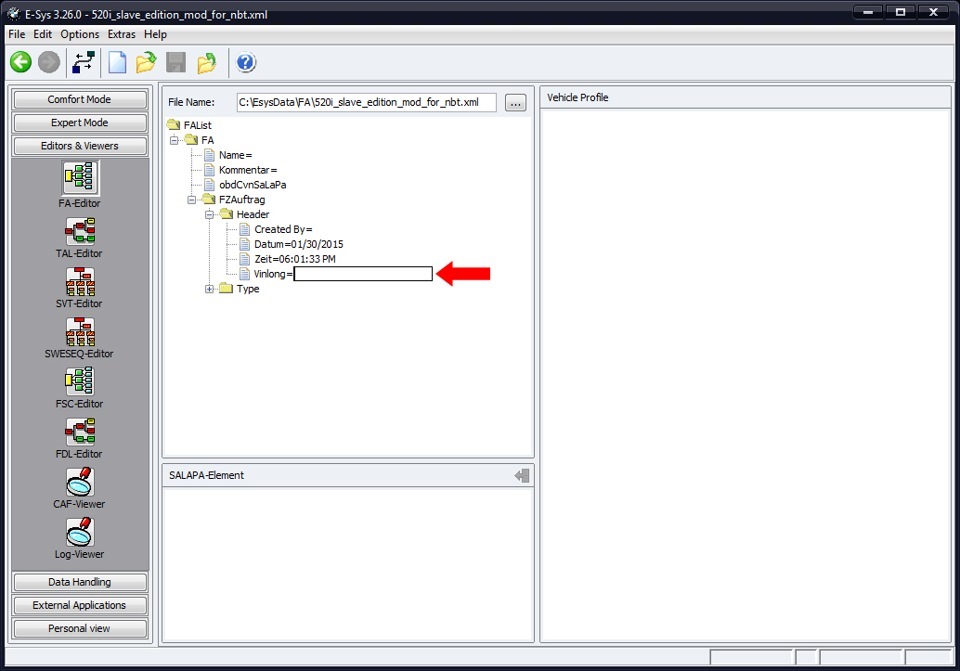Open the FA-Editor
Image resolution: width=960 pixels, height=671 pixels.
[x=80, y=177]
